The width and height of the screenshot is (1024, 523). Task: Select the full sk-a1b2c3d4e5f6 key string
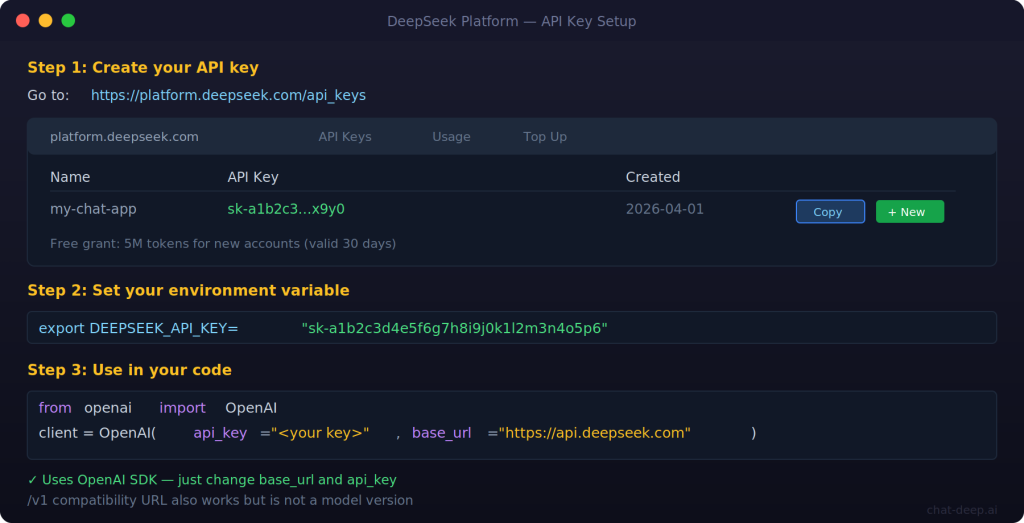click(x=455, y=328)
